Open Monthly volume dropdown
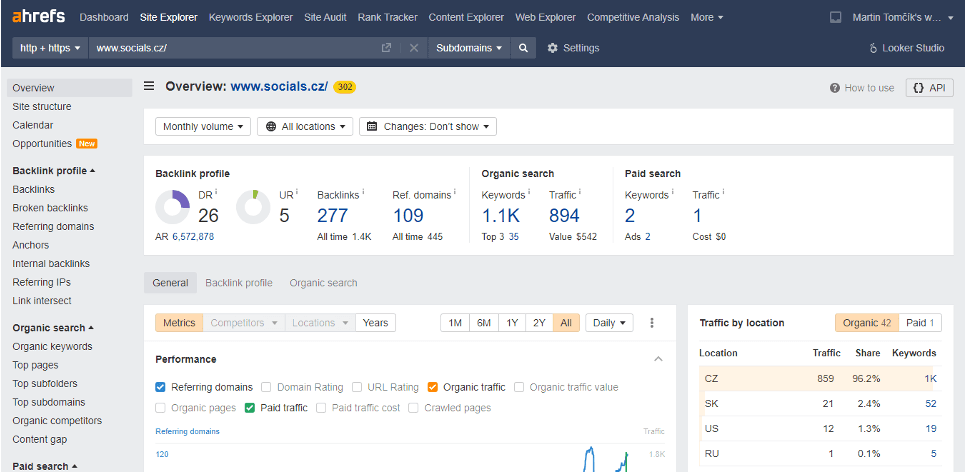 [203, 126]
